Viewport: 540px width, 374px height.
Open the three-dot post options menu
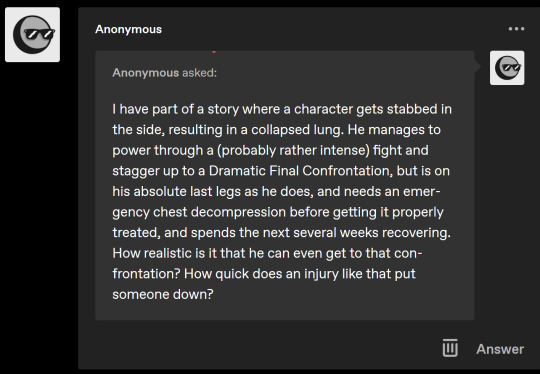tap(516, 29)
